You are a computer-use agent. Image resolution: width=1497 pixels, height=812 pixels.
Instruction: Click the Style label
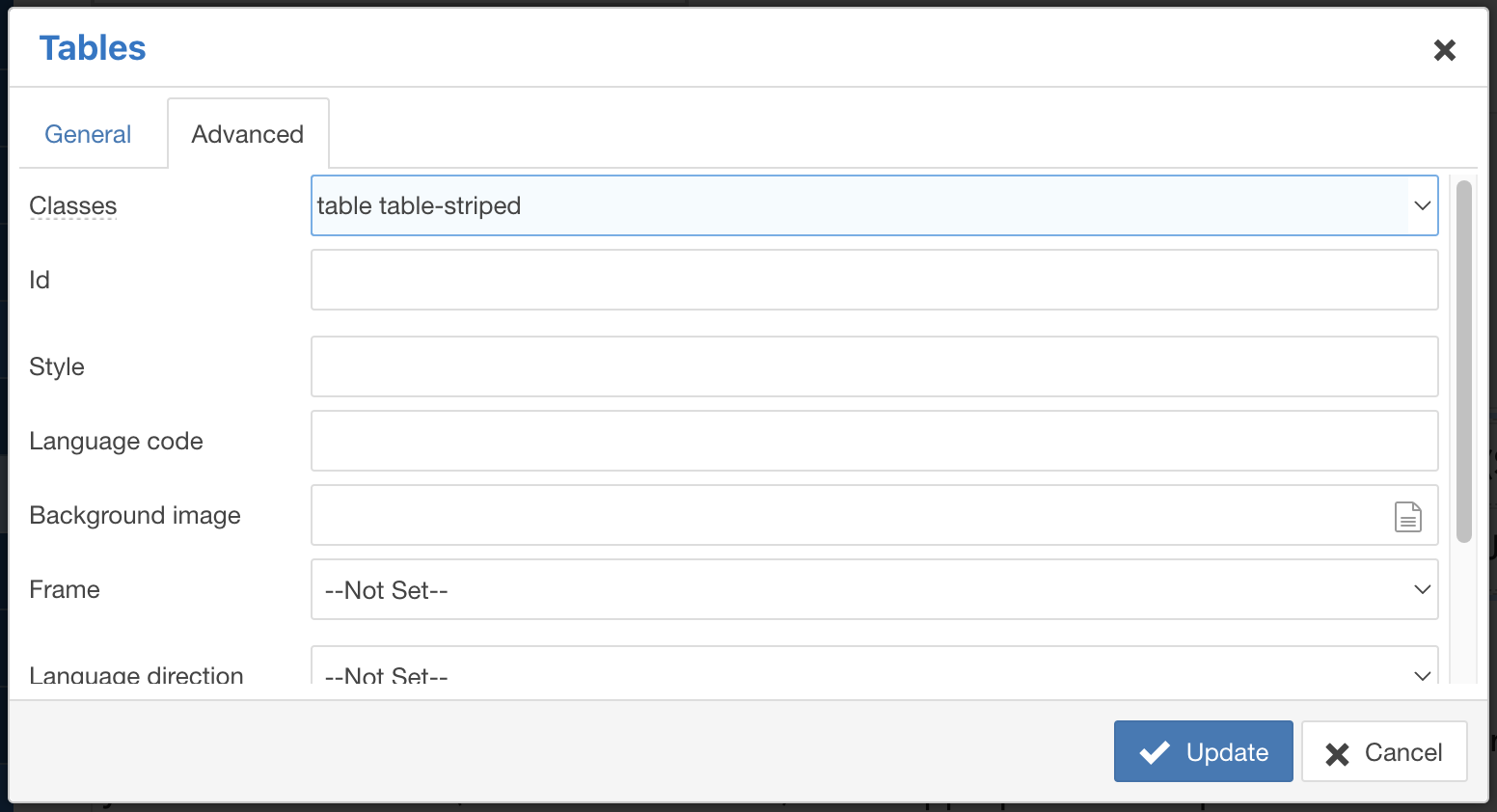tap(57, 366)
